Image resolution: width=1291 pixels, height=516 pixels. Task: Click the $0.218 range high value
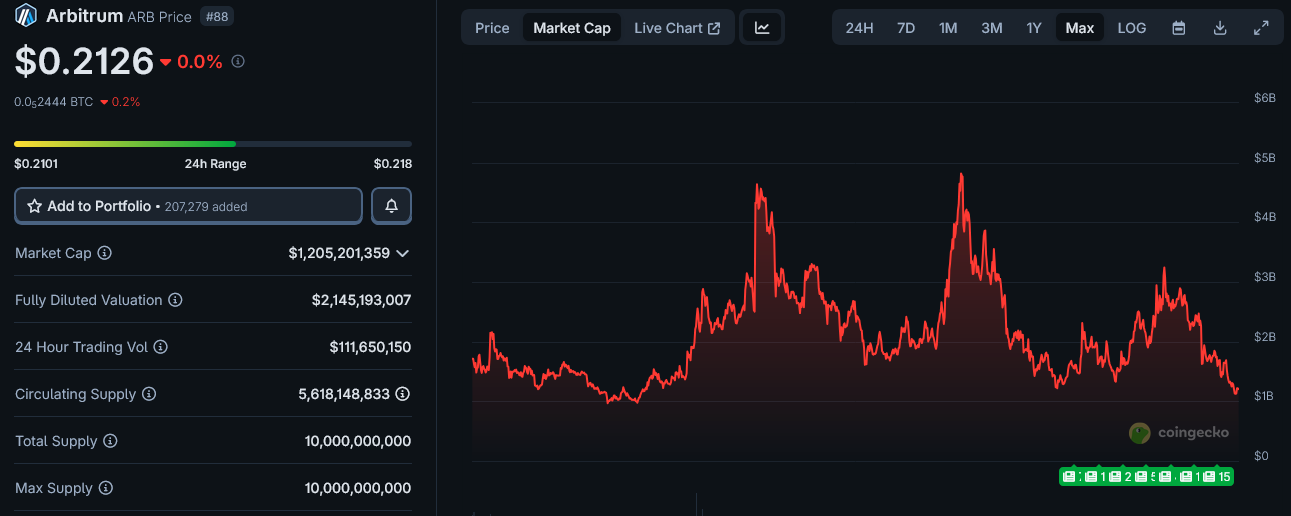click(393, 164)
